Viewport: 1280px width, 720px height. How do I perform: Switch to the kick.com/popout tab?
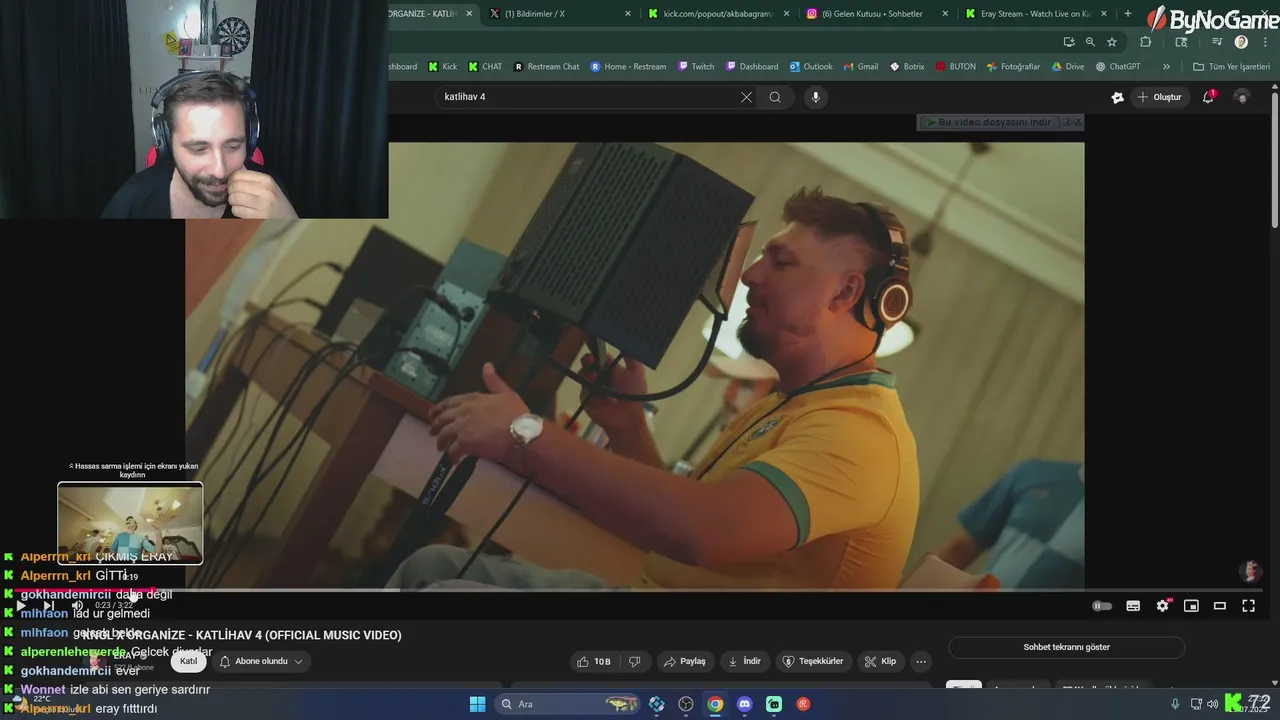(x=717, y=14)
